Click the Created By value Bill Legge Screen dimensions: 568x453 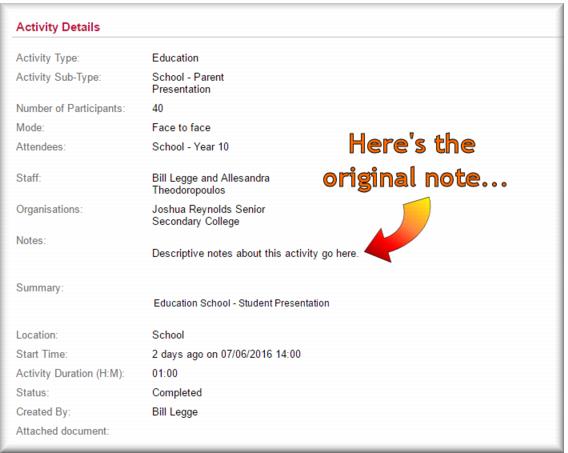(x=175, y=412)
